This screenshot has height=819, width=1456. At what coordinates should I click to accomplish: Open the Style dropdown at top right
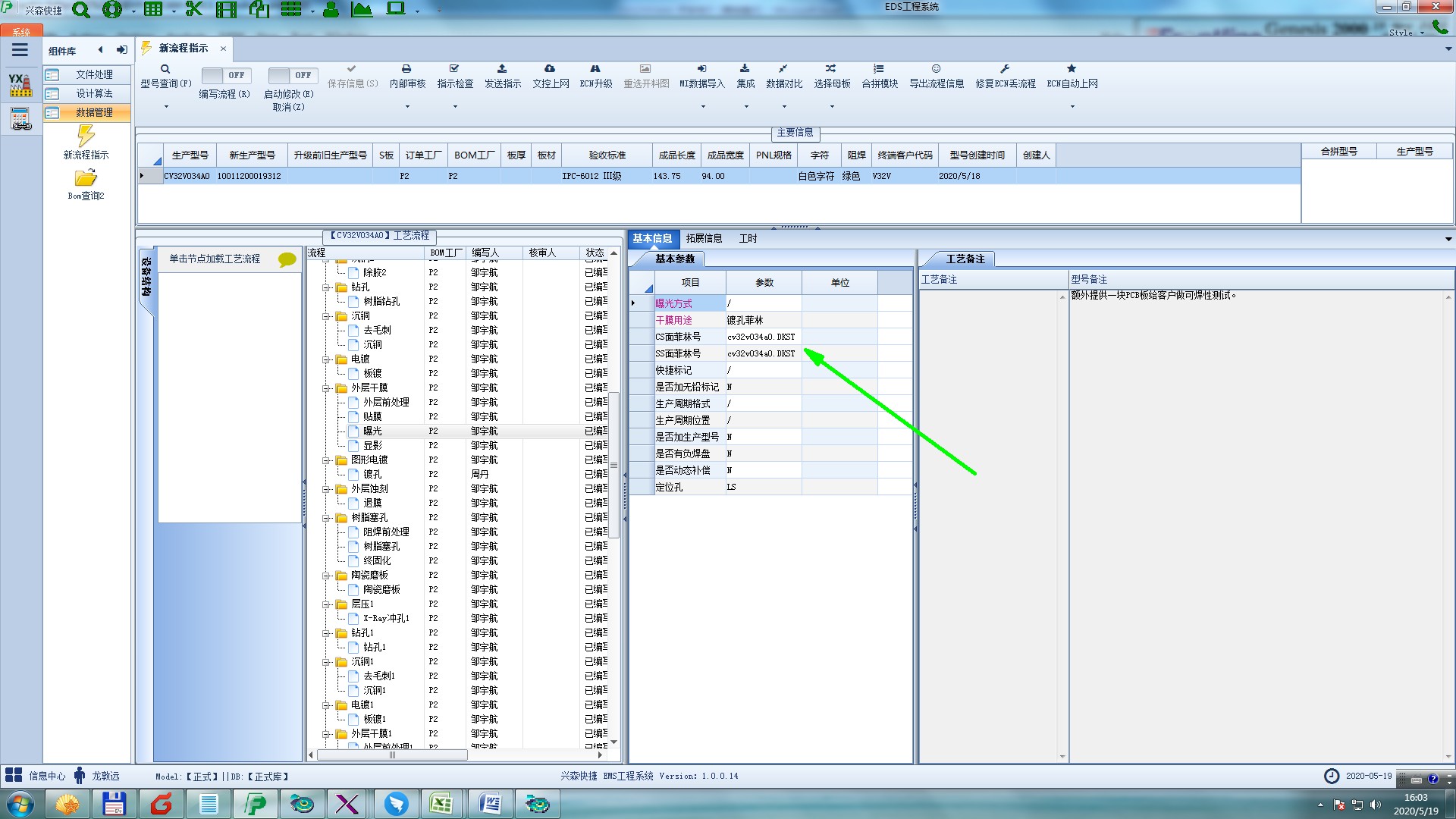tap(1406, 33)
